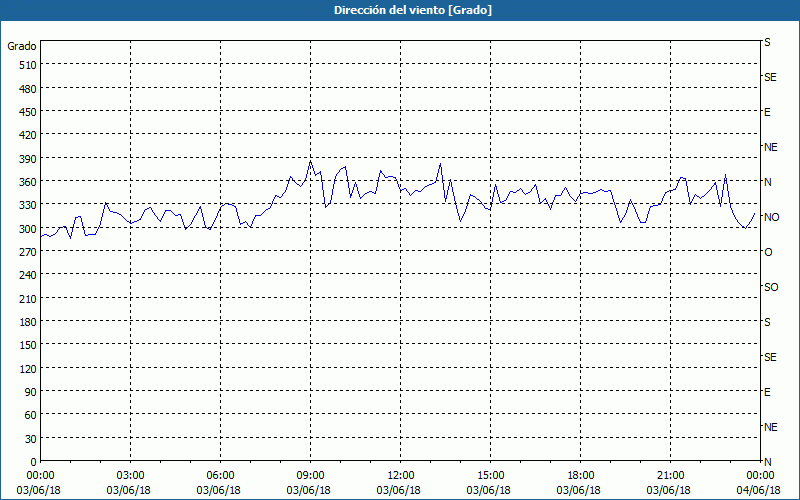Select the 18:00 time axis label
The width and height of the screenshot is (800, 500).
click(x=580, y=476)
